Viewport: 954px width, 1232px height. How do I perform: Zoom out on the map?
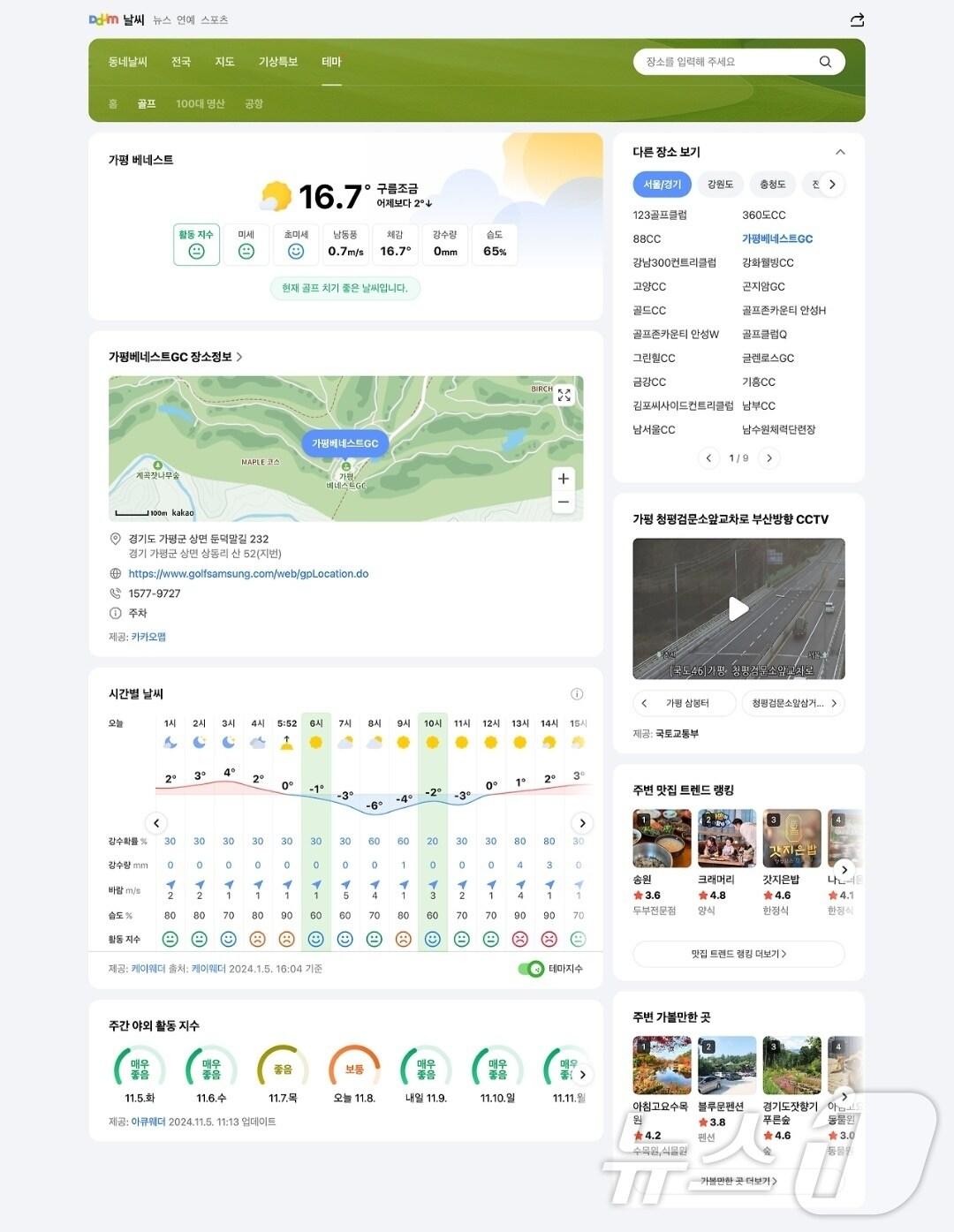tap(563, 503)
